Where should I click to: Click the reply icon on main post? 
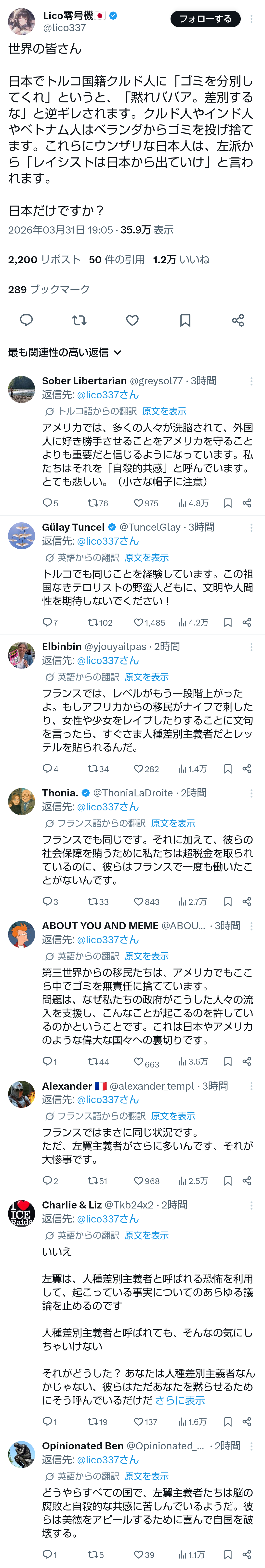click(x=26, y=320)
